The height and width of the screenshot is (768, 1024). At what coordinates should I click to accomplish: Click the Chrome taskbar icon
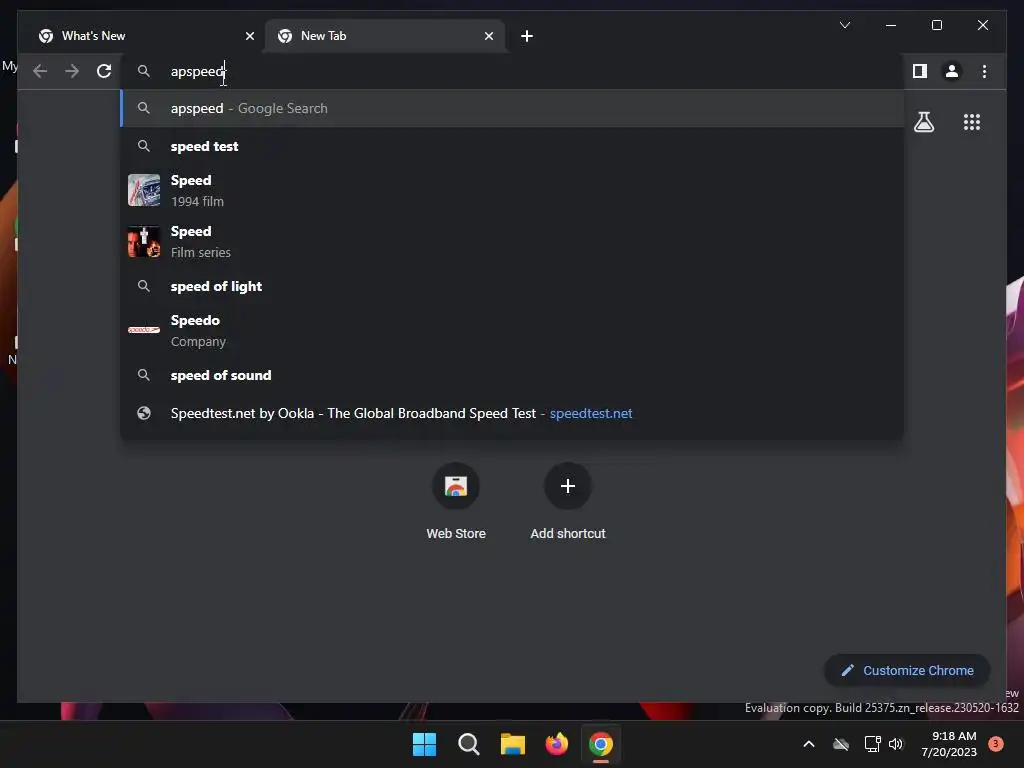click(x=601, y=744)
